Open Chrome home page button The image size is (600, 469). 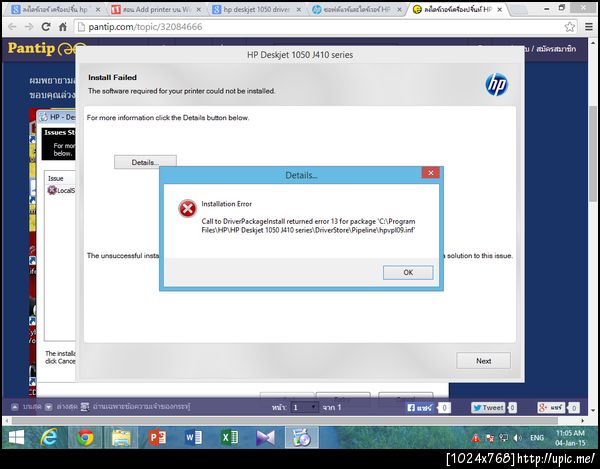point(63,26)
